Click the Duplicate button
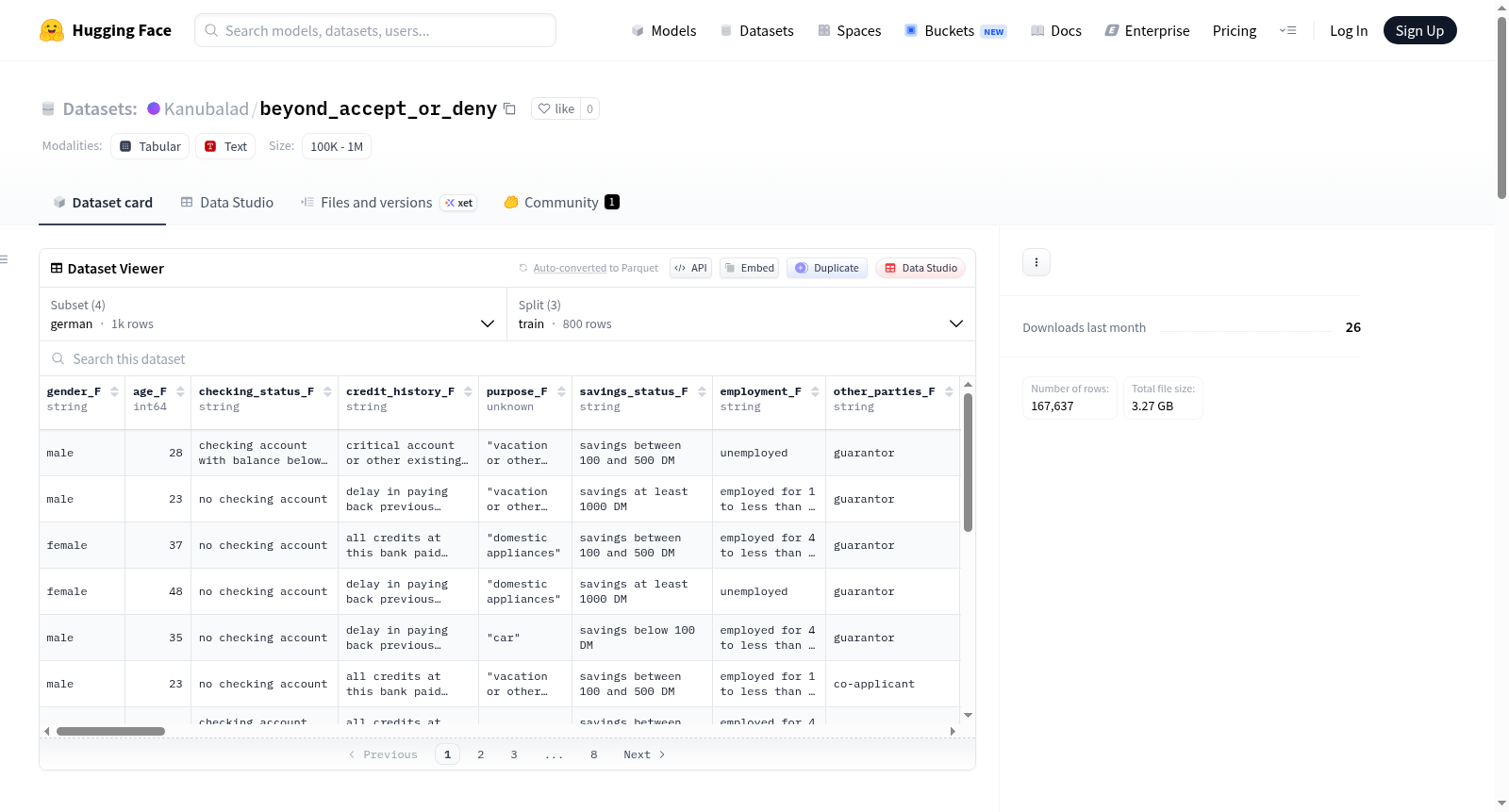Viewport: 1509px width, 812px height. pyautogui.click(x=826, y=268)
